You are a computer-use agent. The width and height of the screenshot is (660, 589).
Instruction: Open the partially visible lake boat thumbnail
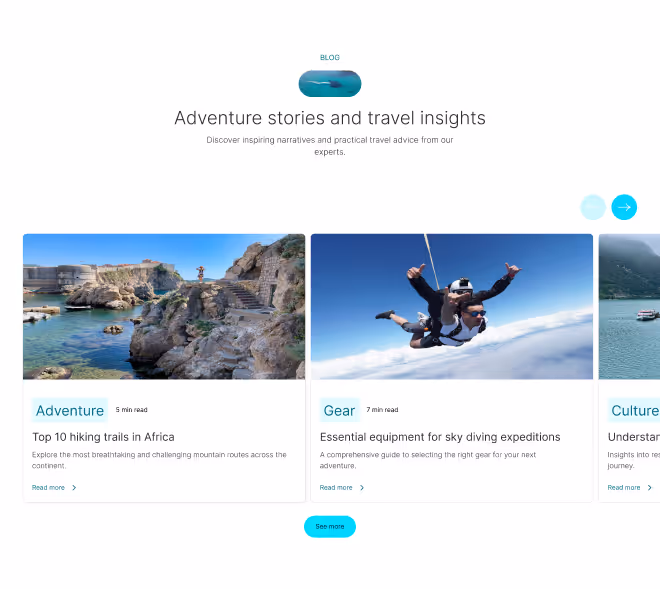click(x=629, y=306)
